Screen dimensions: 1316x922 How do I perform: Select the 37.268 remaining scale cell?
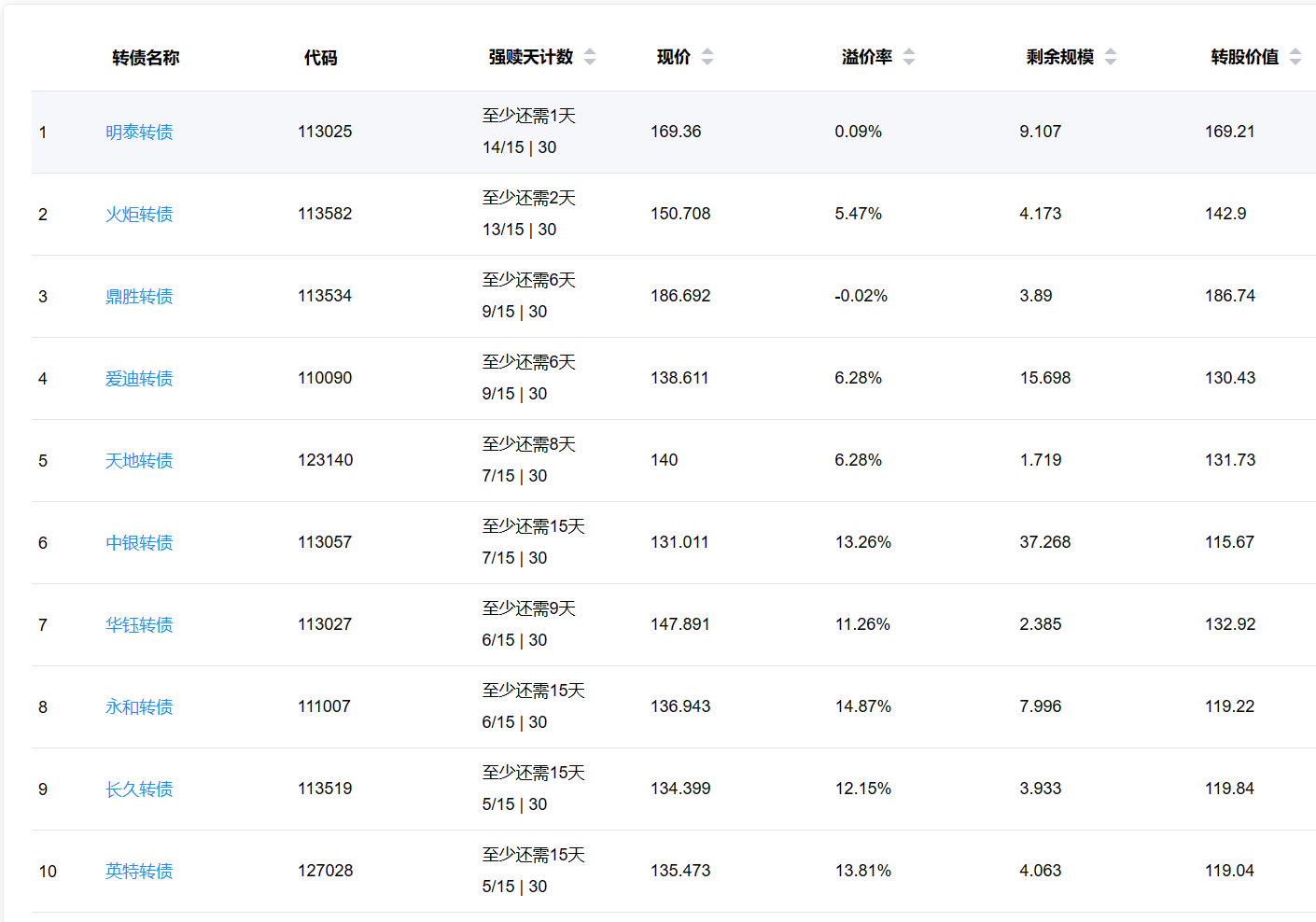(x=1044, y=542)
